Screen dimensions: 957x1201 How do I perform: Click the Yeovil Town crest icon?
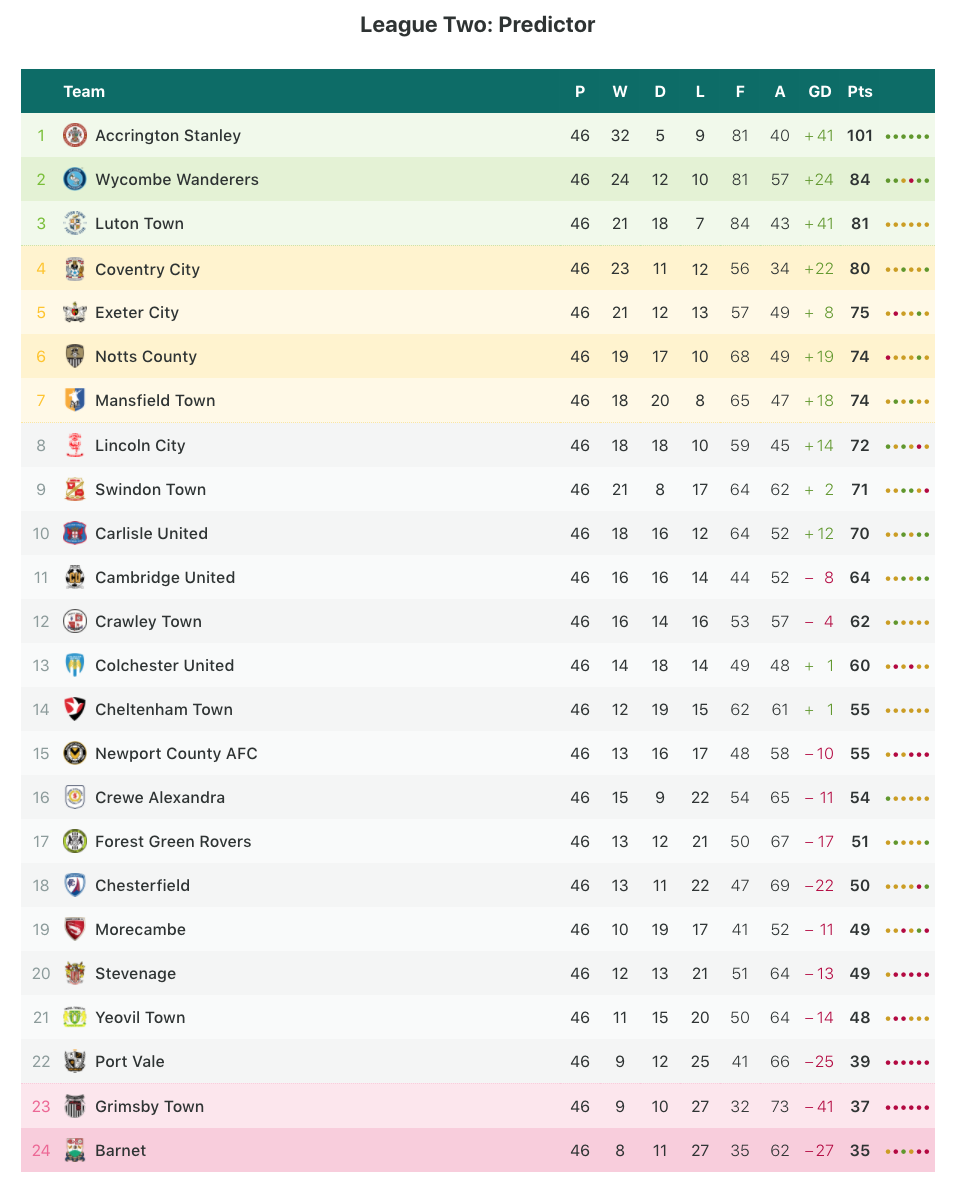coord(75,1017)
